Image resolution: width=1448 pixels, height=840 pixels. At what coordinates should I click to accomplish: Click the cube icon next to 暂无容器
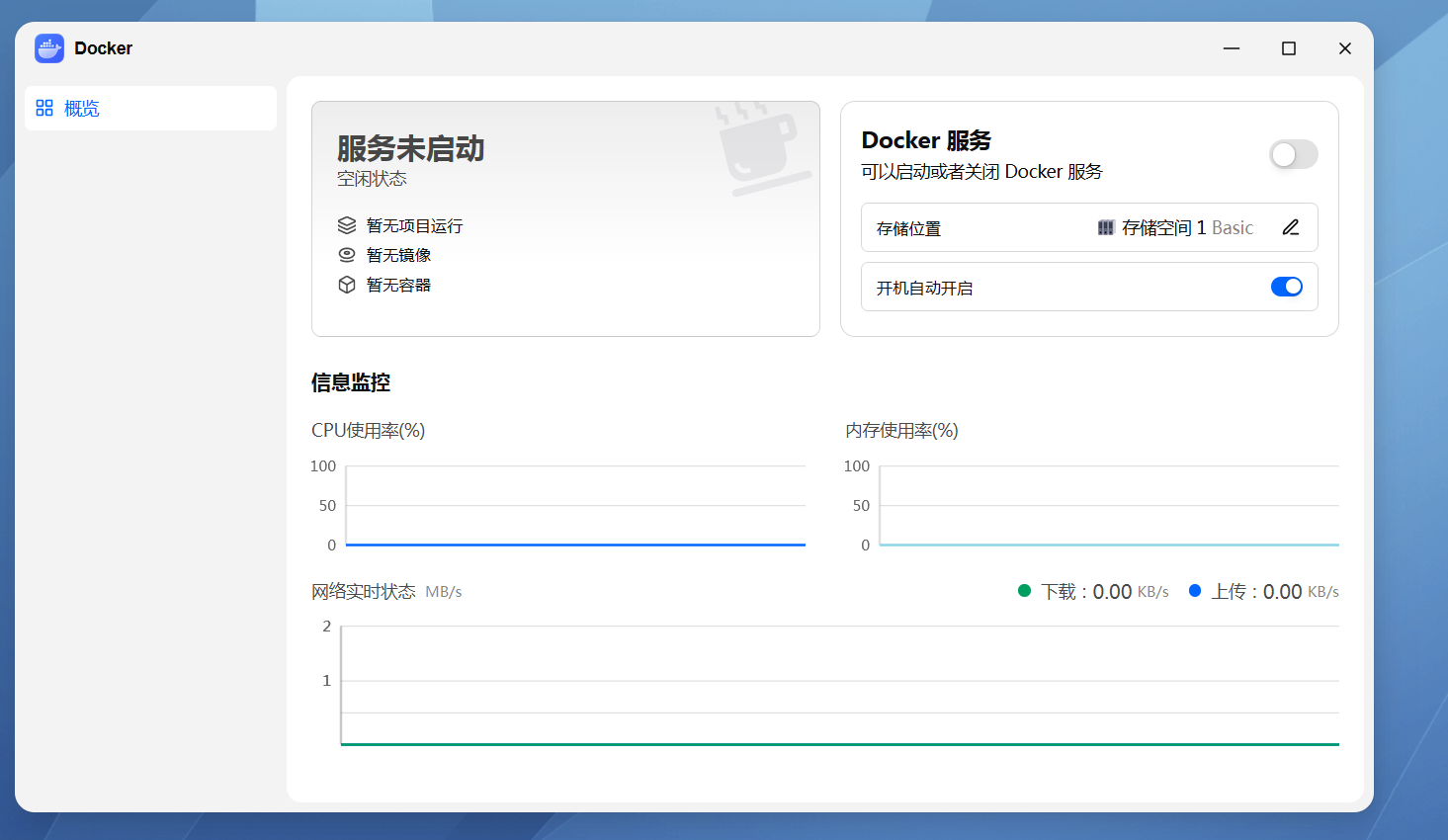[347, 285]
